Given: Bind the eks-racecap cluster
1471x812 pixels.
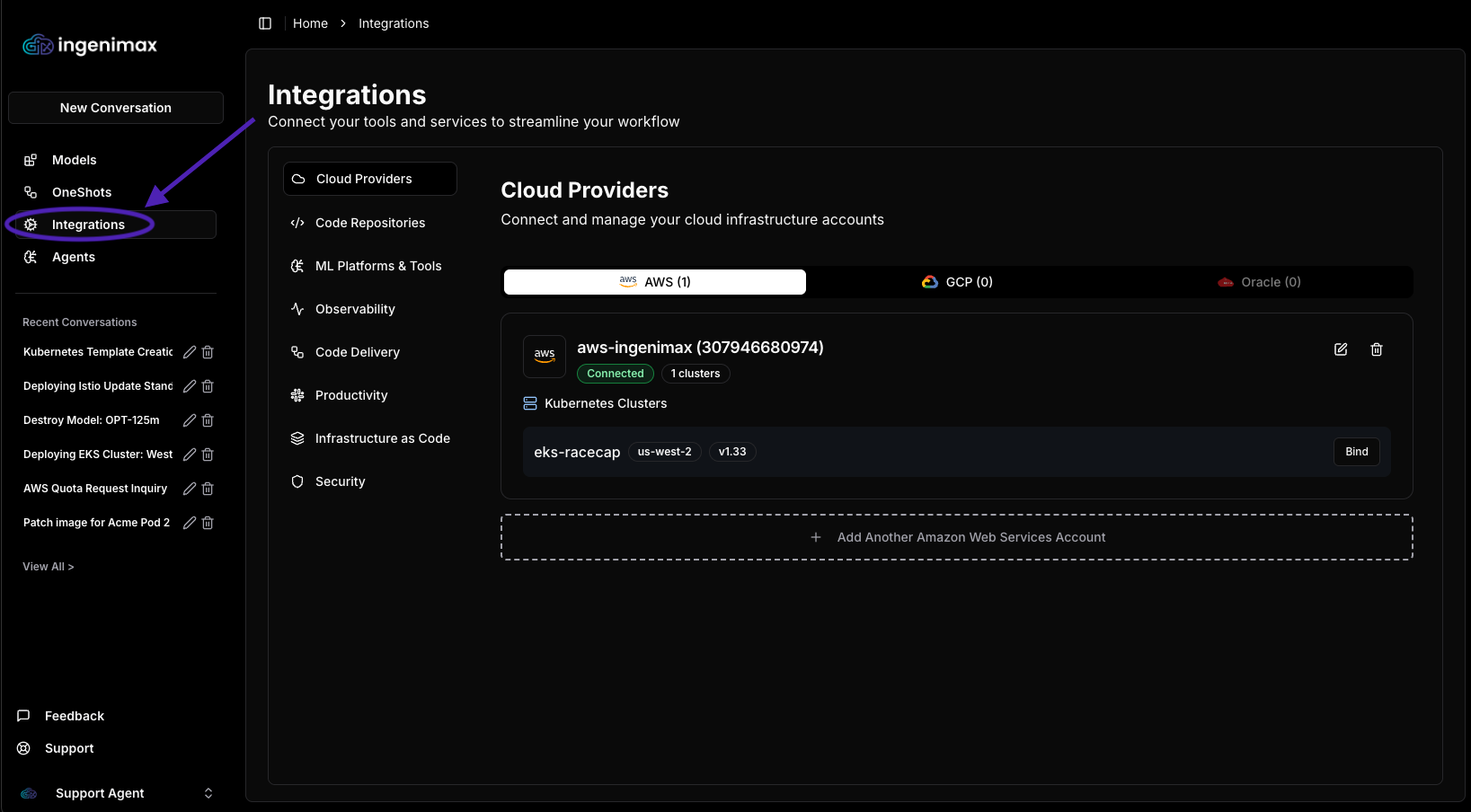Looking at the screenshot, I should (x=1356, y=452).
